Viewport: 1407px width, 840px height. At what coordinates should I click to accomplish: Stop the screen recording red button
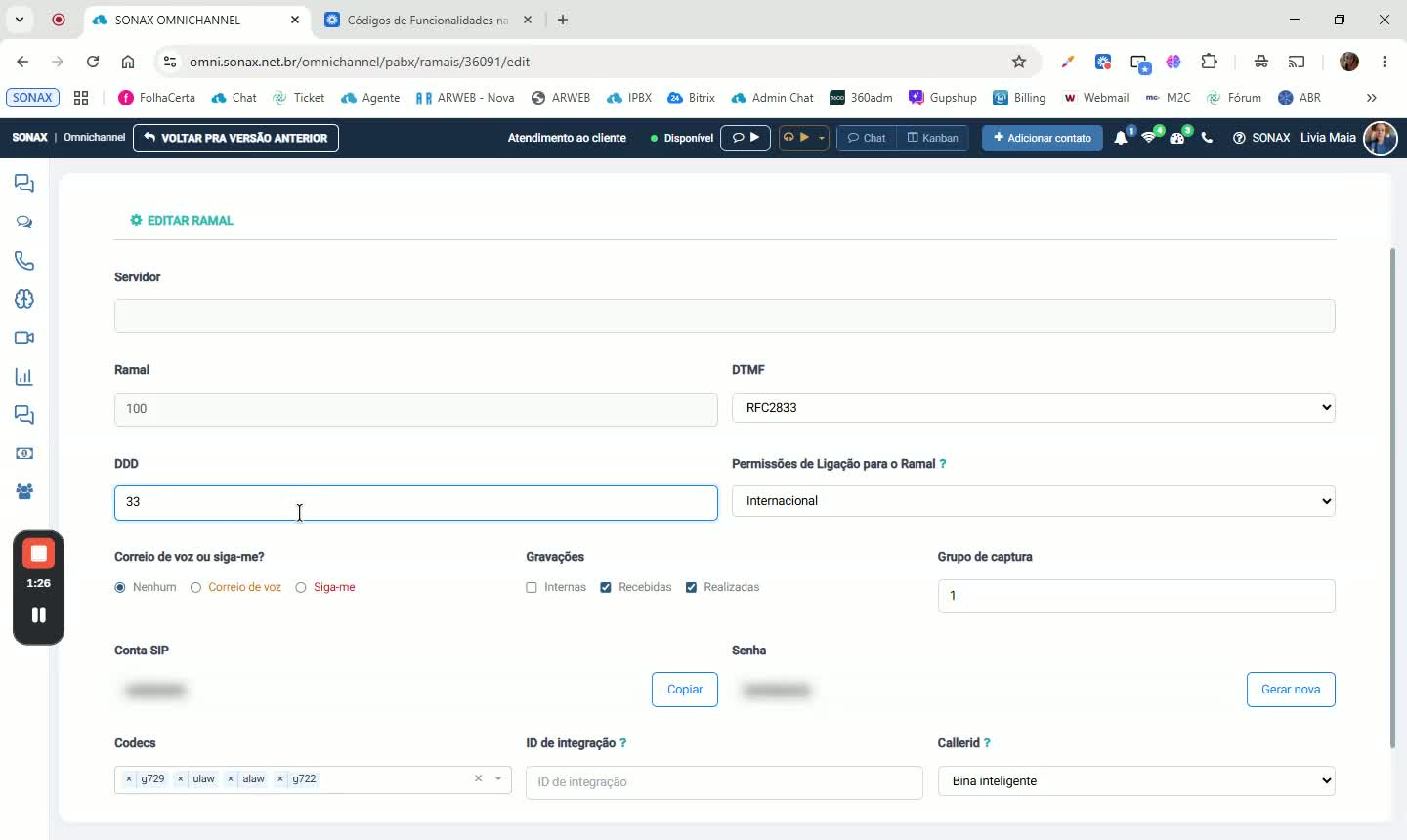(x=39, y=554)
